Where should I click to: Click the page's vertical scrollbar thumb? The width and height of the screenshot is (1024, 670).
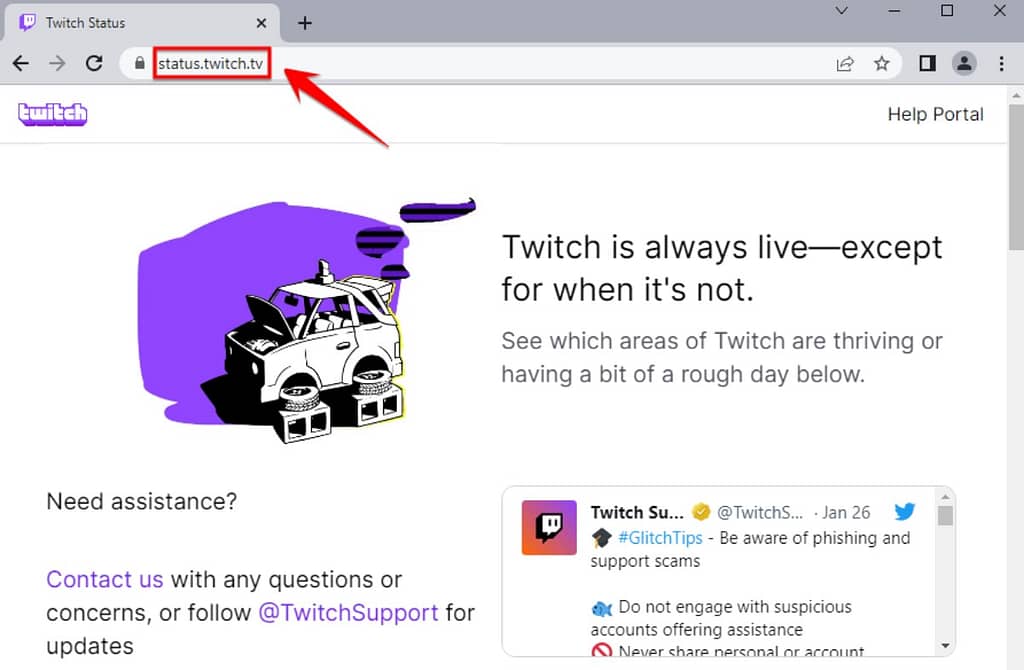pos(1016,176)
